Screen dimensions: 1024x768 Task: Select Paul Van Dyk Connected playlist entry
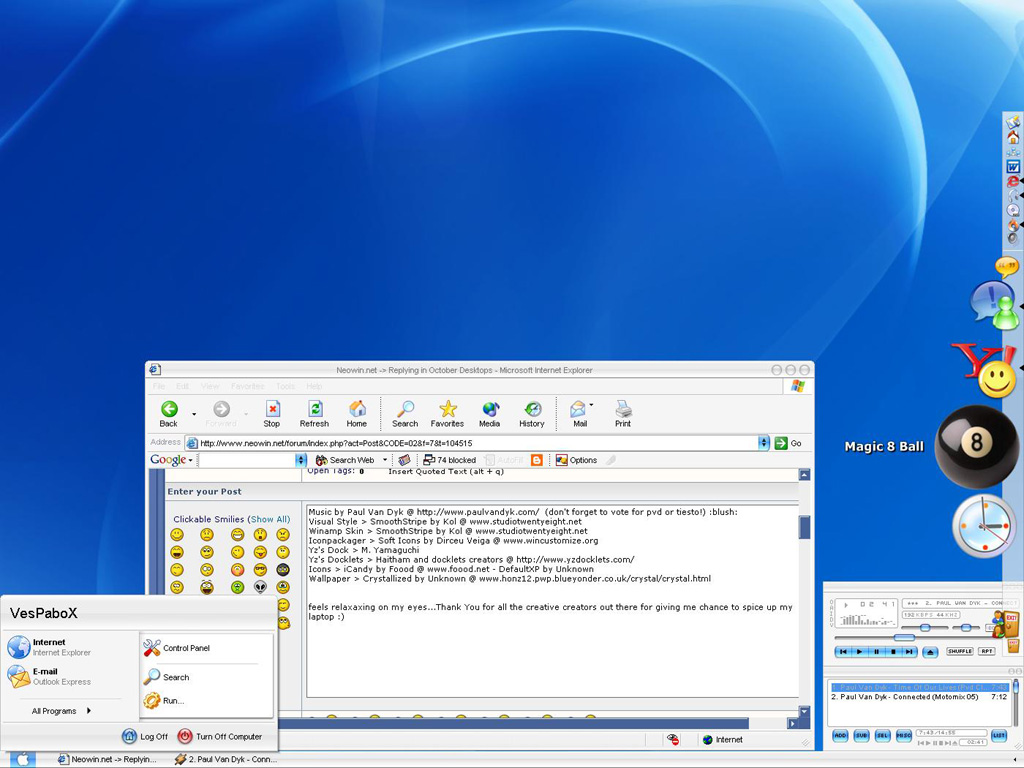click(x=905, y=696)
